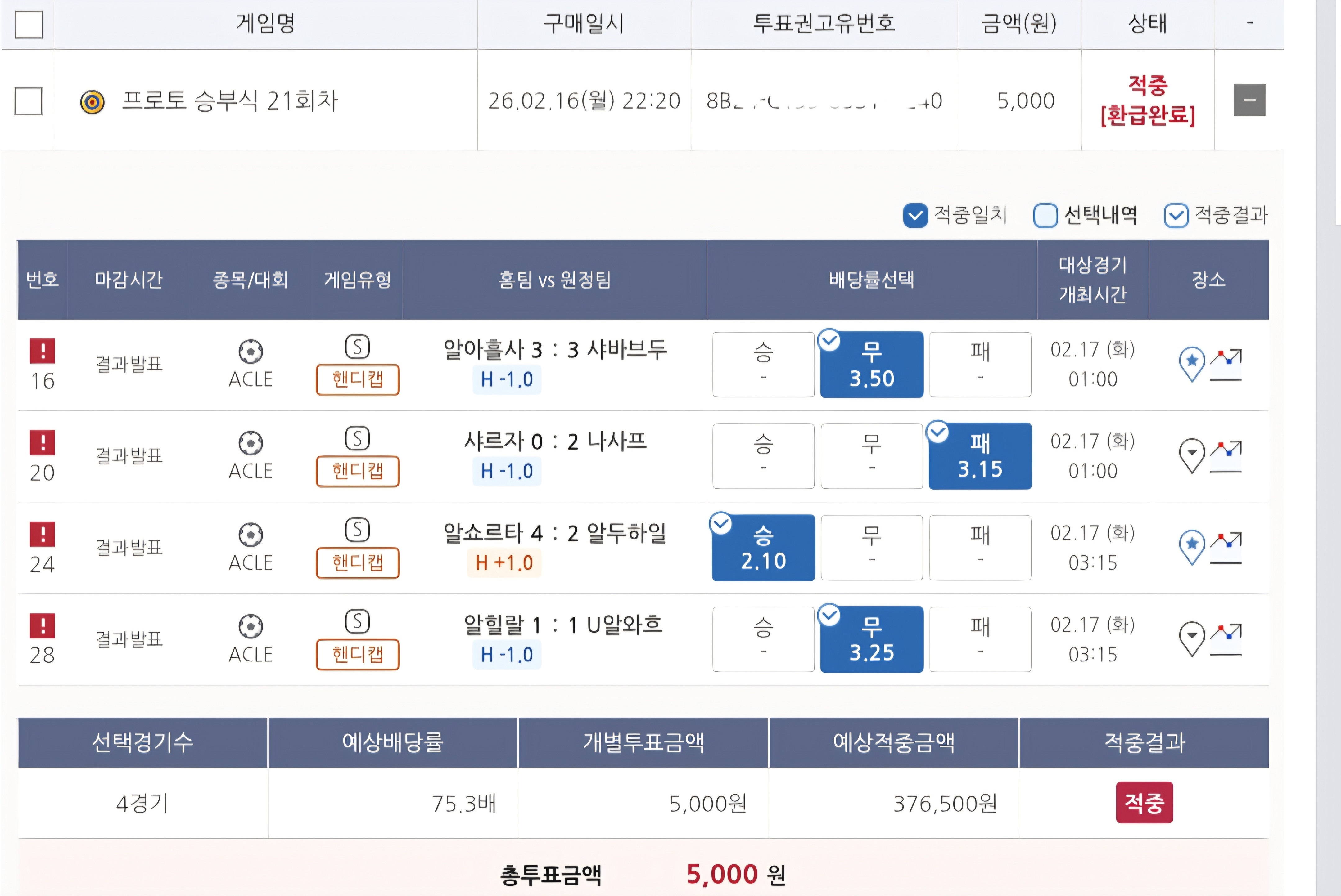
Task: Click the 프로토 승부식 21회차 game name
Action: tap(229, 101)
